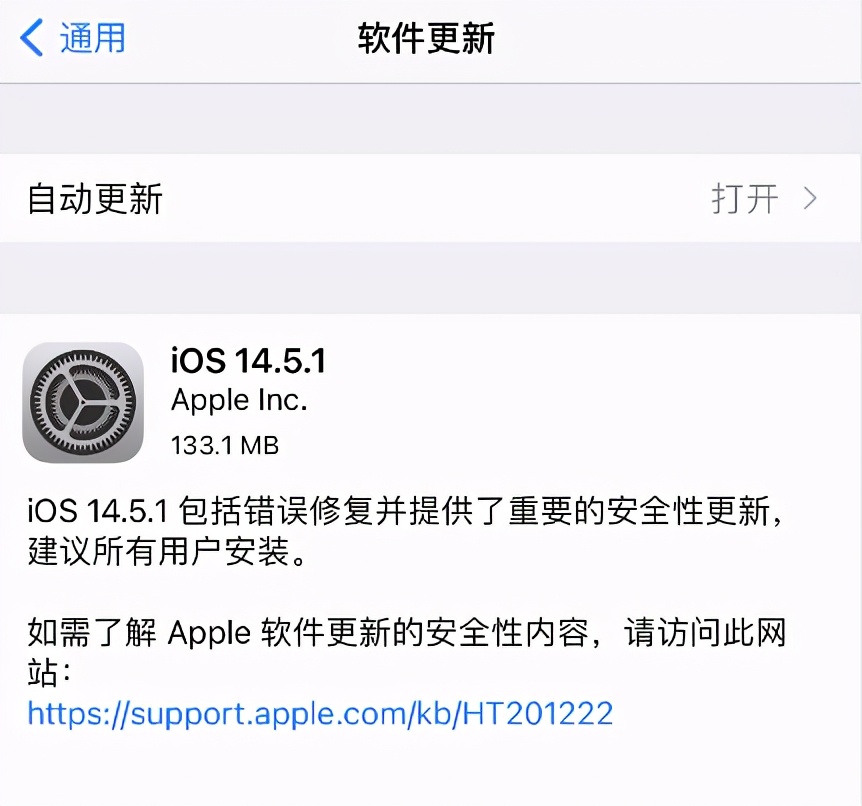Expand the chevron next to 打开
Viewport: 862px width, 806px height.
810,198
